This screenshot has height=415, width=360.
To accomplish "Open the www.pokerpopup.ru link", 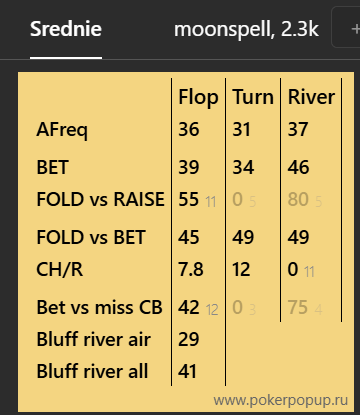I will tap(281, 400).
